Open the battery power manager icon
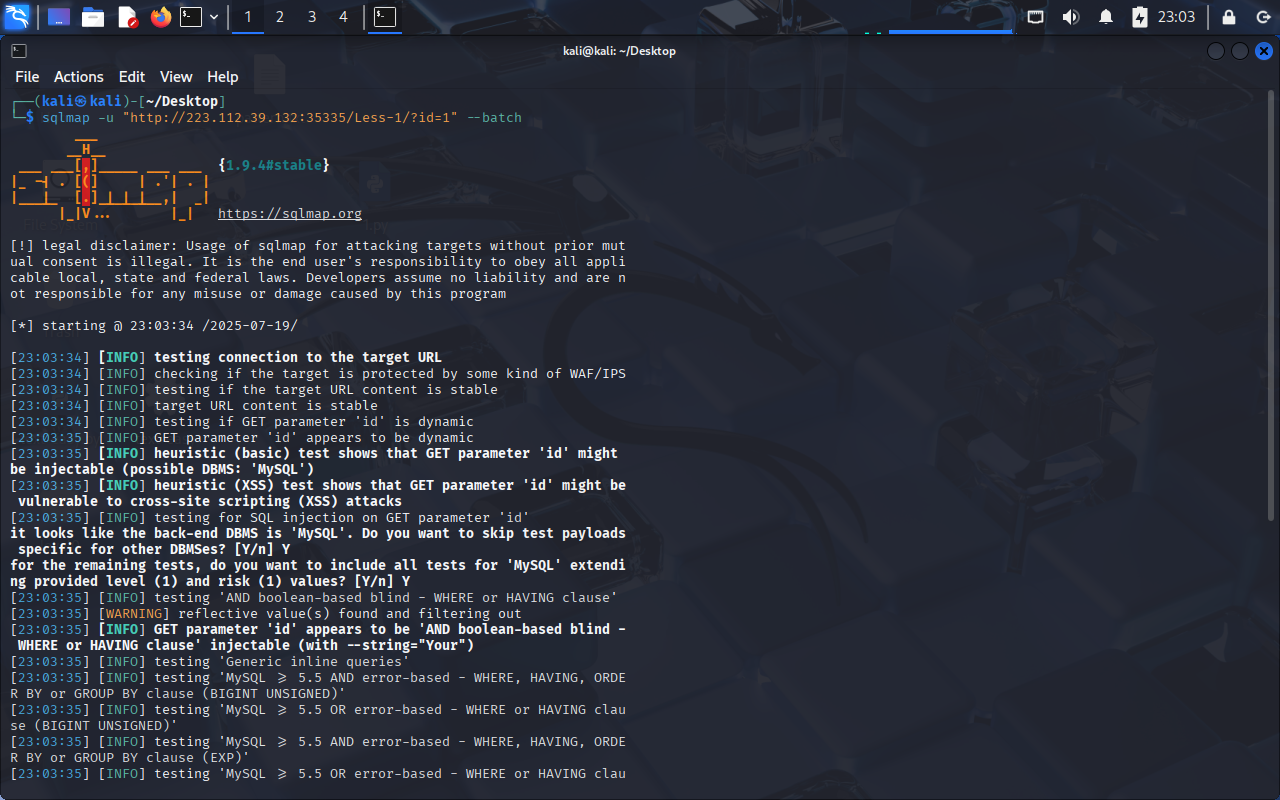 (x=1140, y=17)
